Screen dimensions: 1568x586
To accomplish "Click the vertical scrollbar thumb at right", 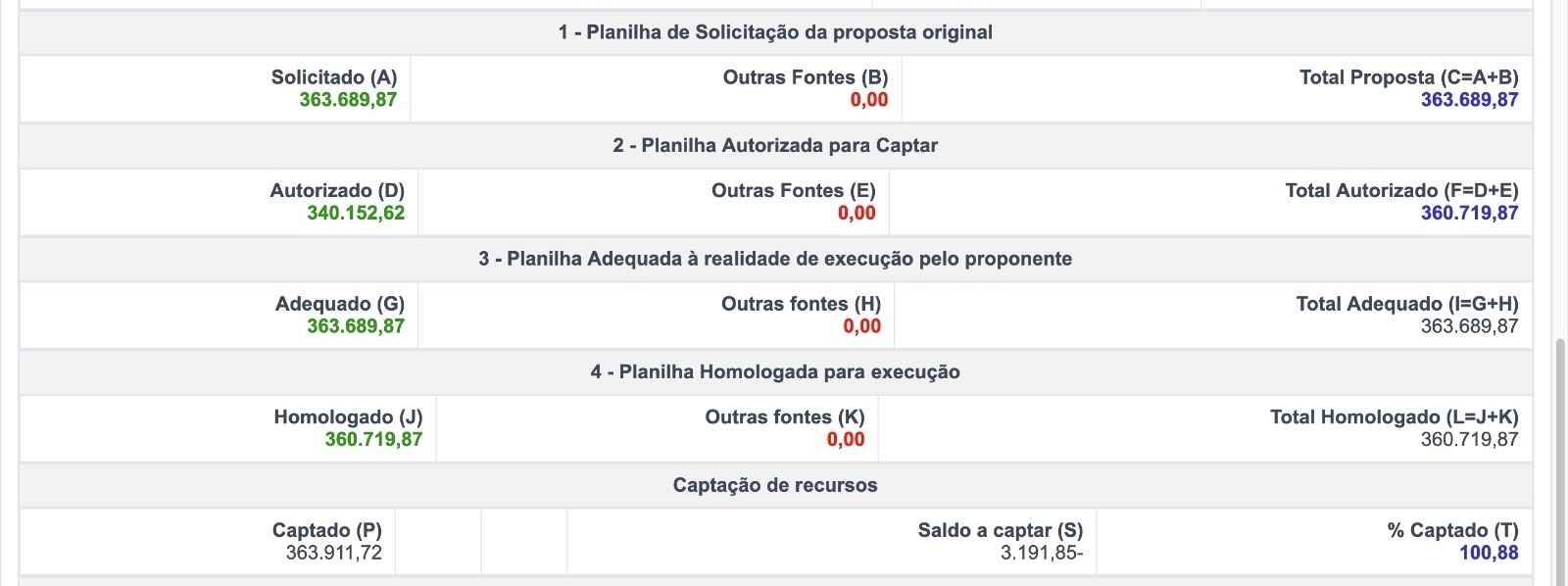I will coord(1559,461).
